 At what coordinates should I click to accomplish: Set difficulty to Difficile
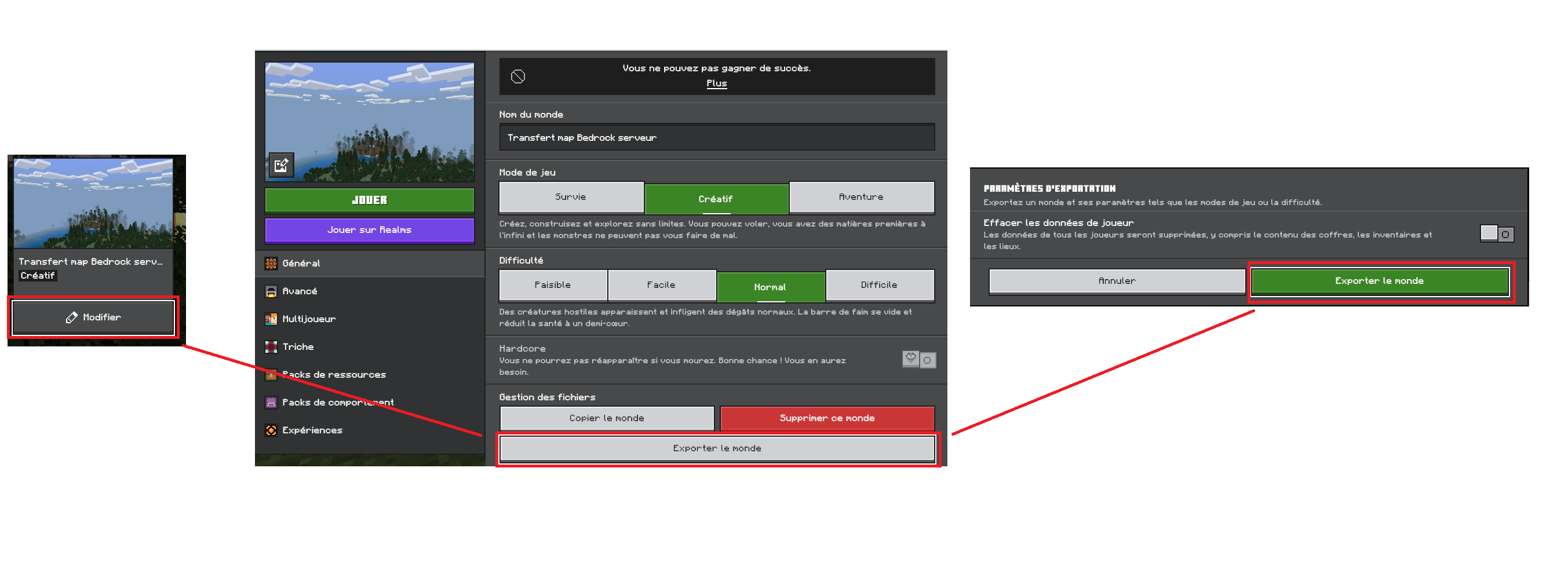(x=879, y=286)
